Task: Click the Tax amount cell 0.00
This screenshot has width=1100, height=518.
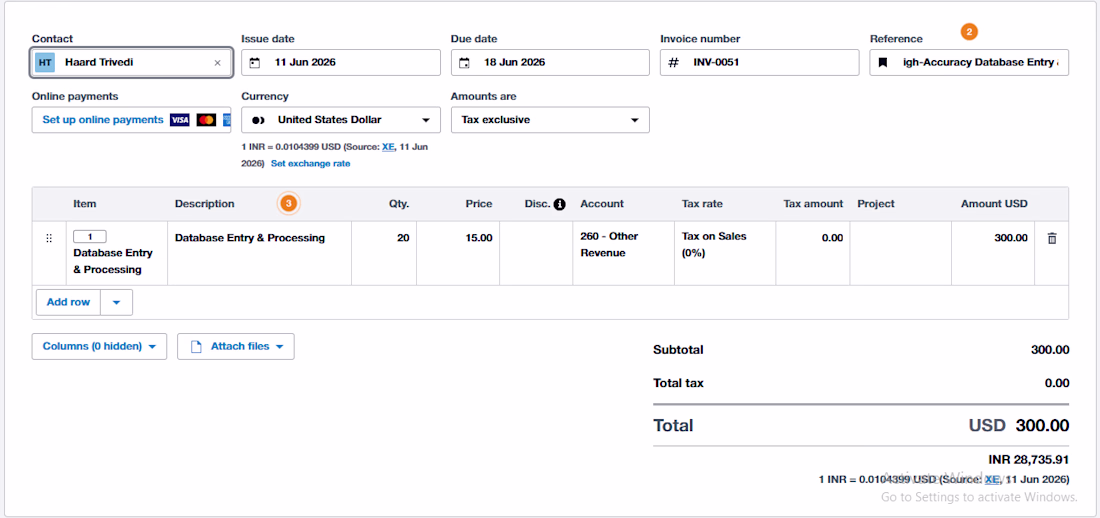Action: (812, 253)
